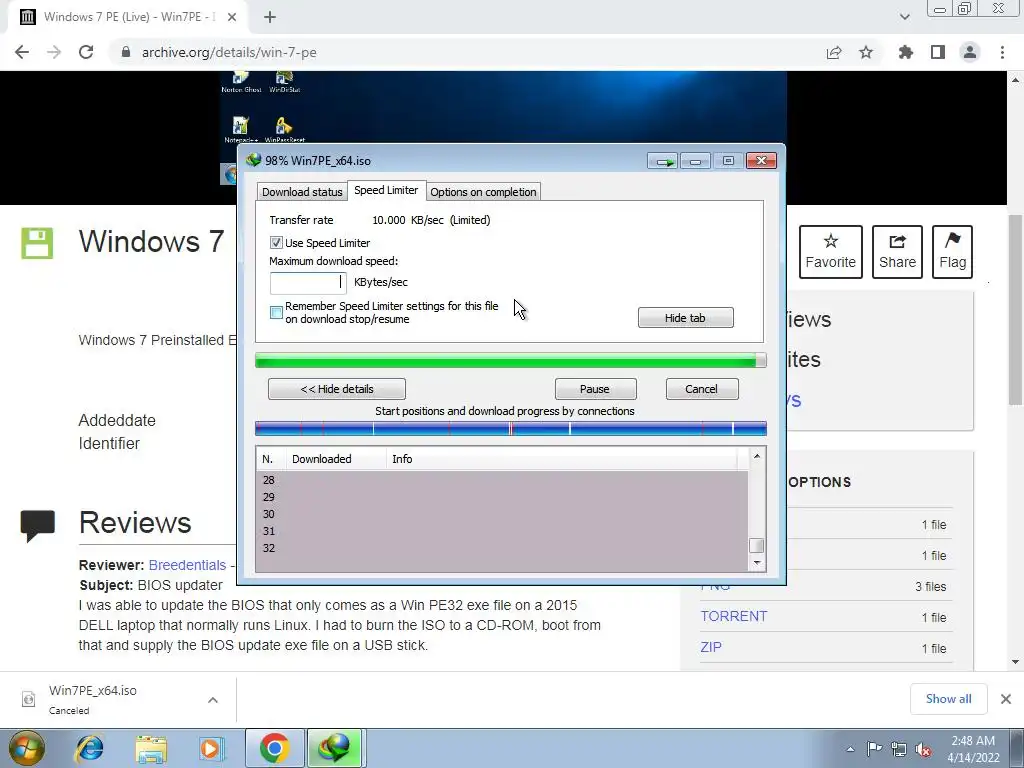Click IDM dialog's green arrow title button
1024x768 pixels.
(x=663, y=161)
